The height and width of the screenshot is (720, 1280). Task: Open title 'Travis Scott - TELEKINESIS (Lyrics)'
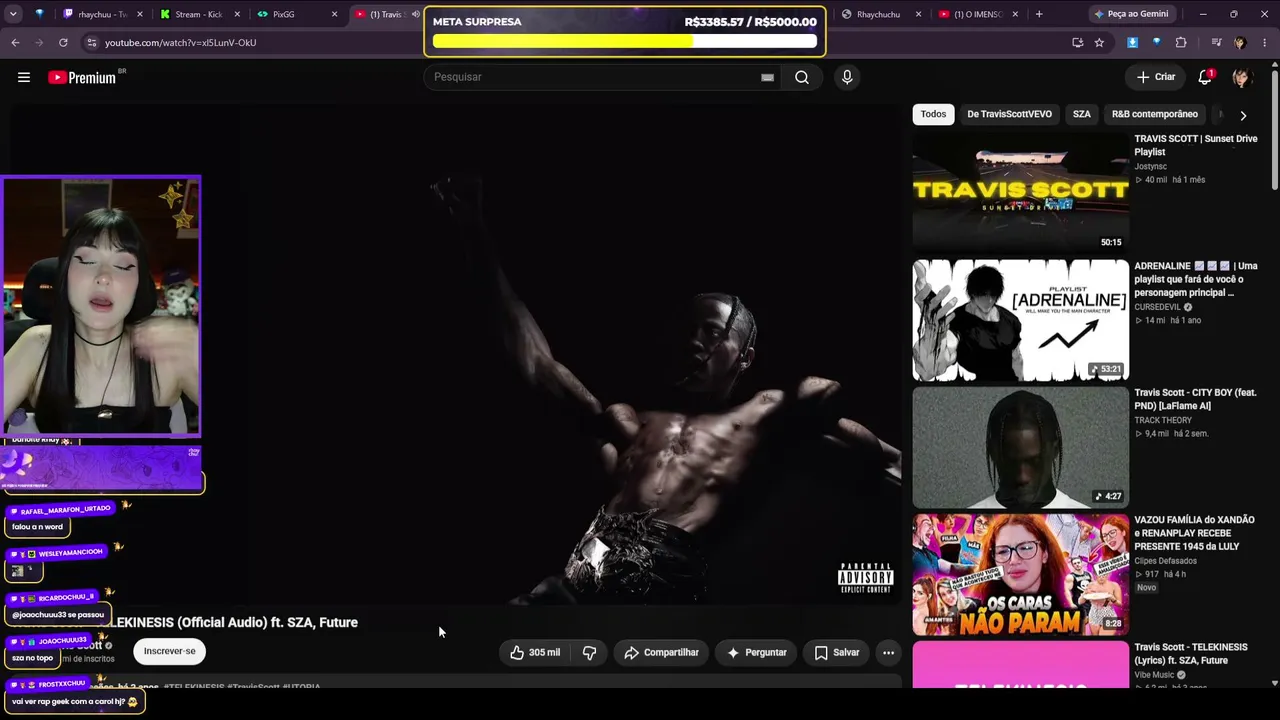pos(1191,654)
